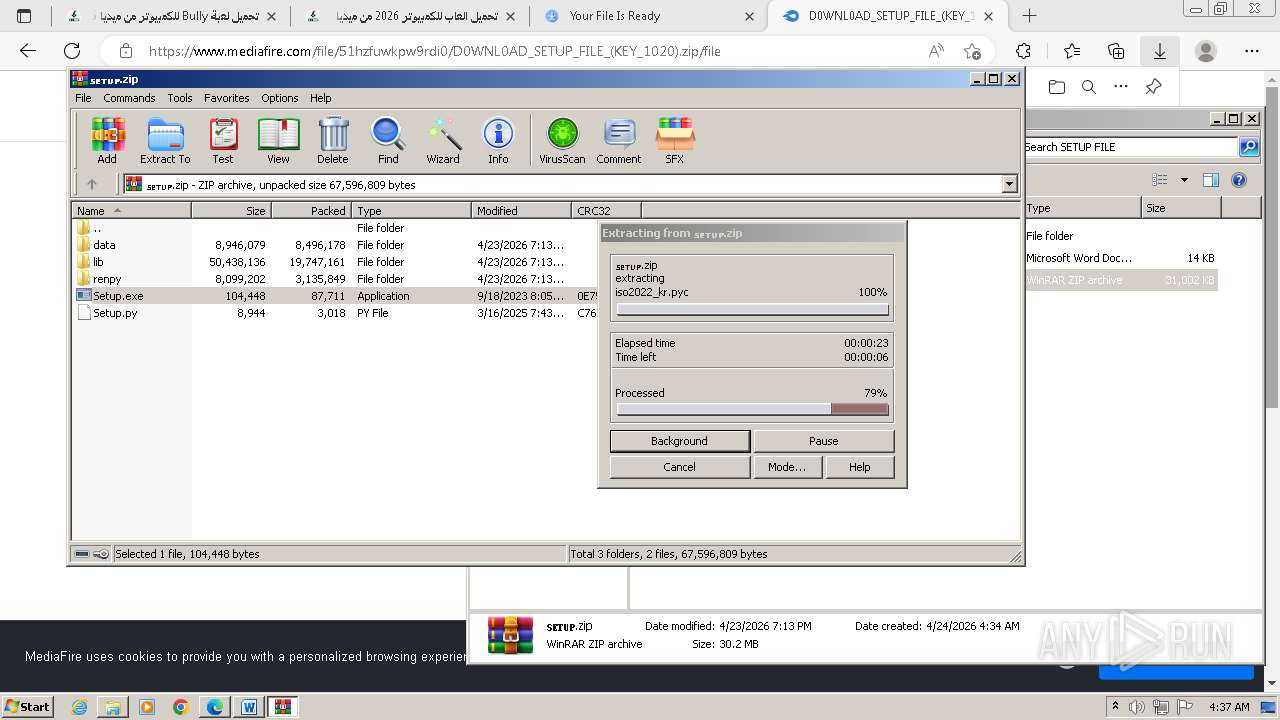
Task: Pause the extraction
Action: pyautogui.click(x=823, y=441)
